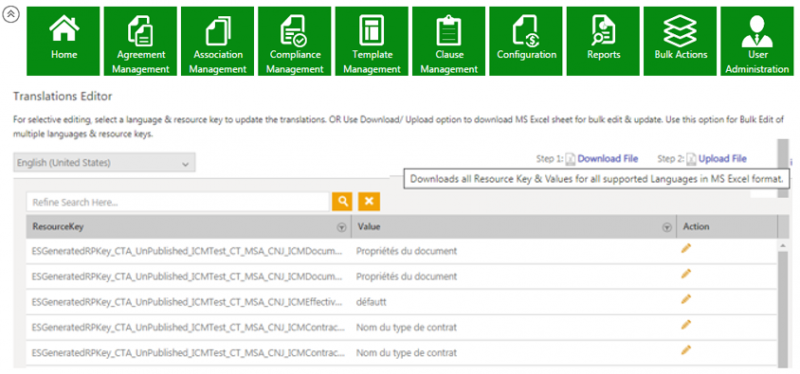Click the grid's vertical scrollbar up arrow

click(x=783, y=245)
